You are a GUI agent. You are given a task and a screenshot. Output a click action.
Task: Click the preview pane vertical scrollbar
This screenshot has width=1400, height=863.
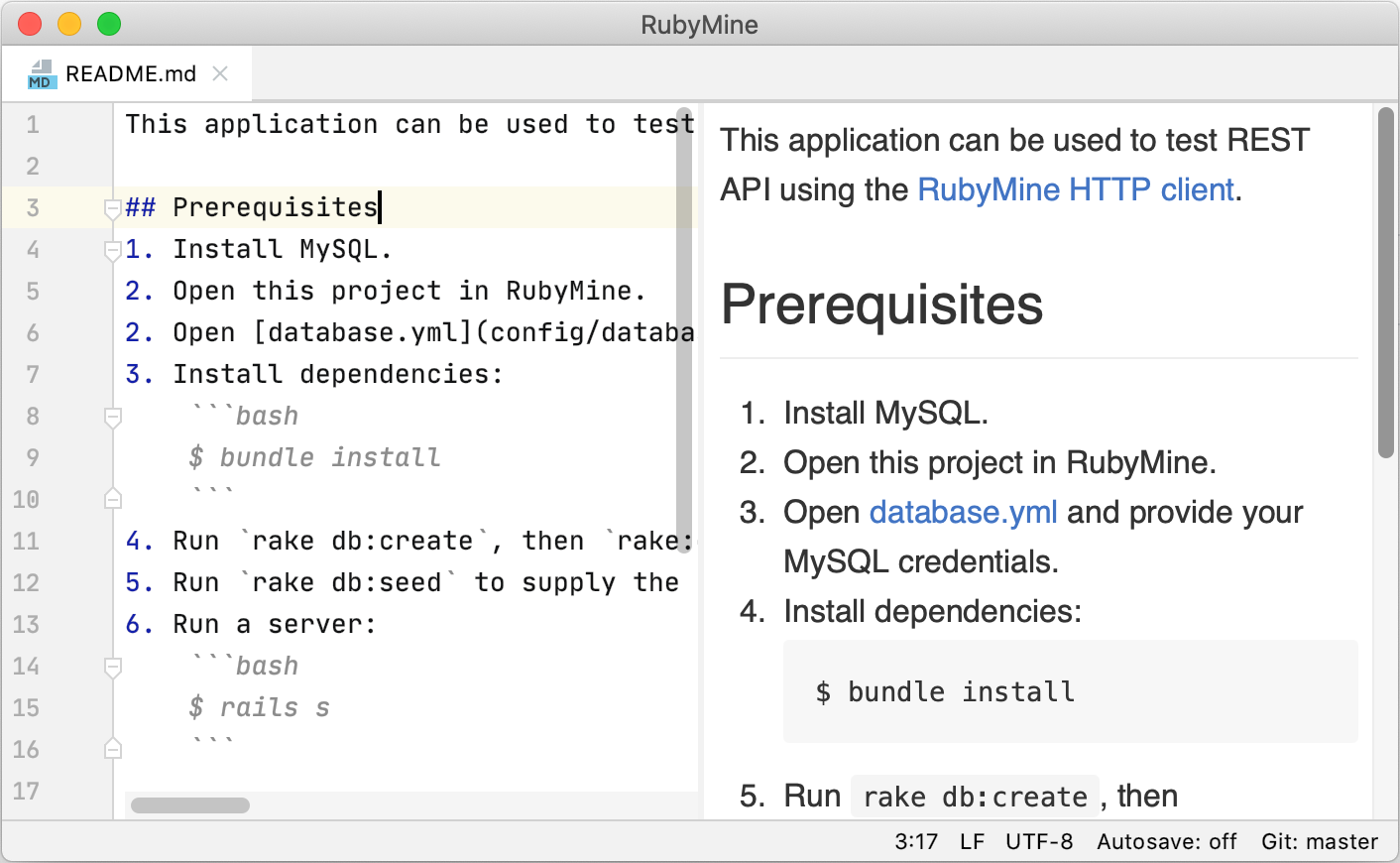[1385, 283]
